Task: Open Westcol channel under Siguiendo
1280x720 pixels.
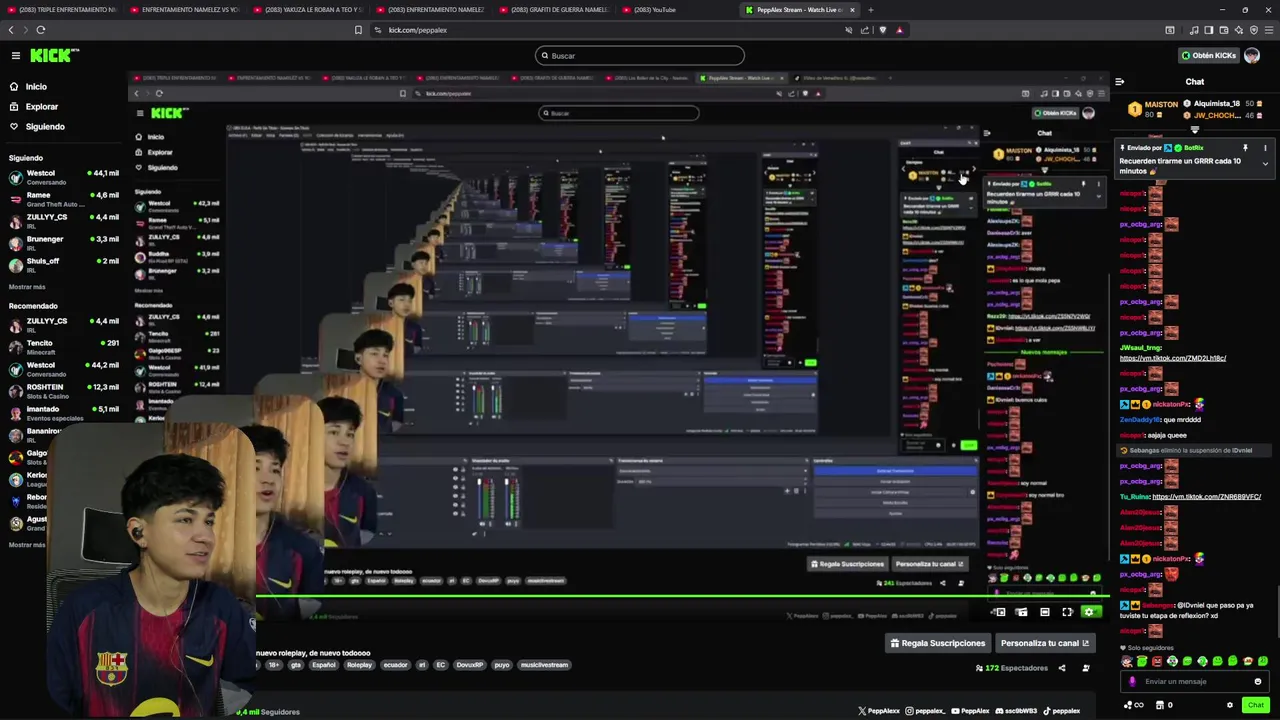Action: pyautogui.click(x=64, y=177)
